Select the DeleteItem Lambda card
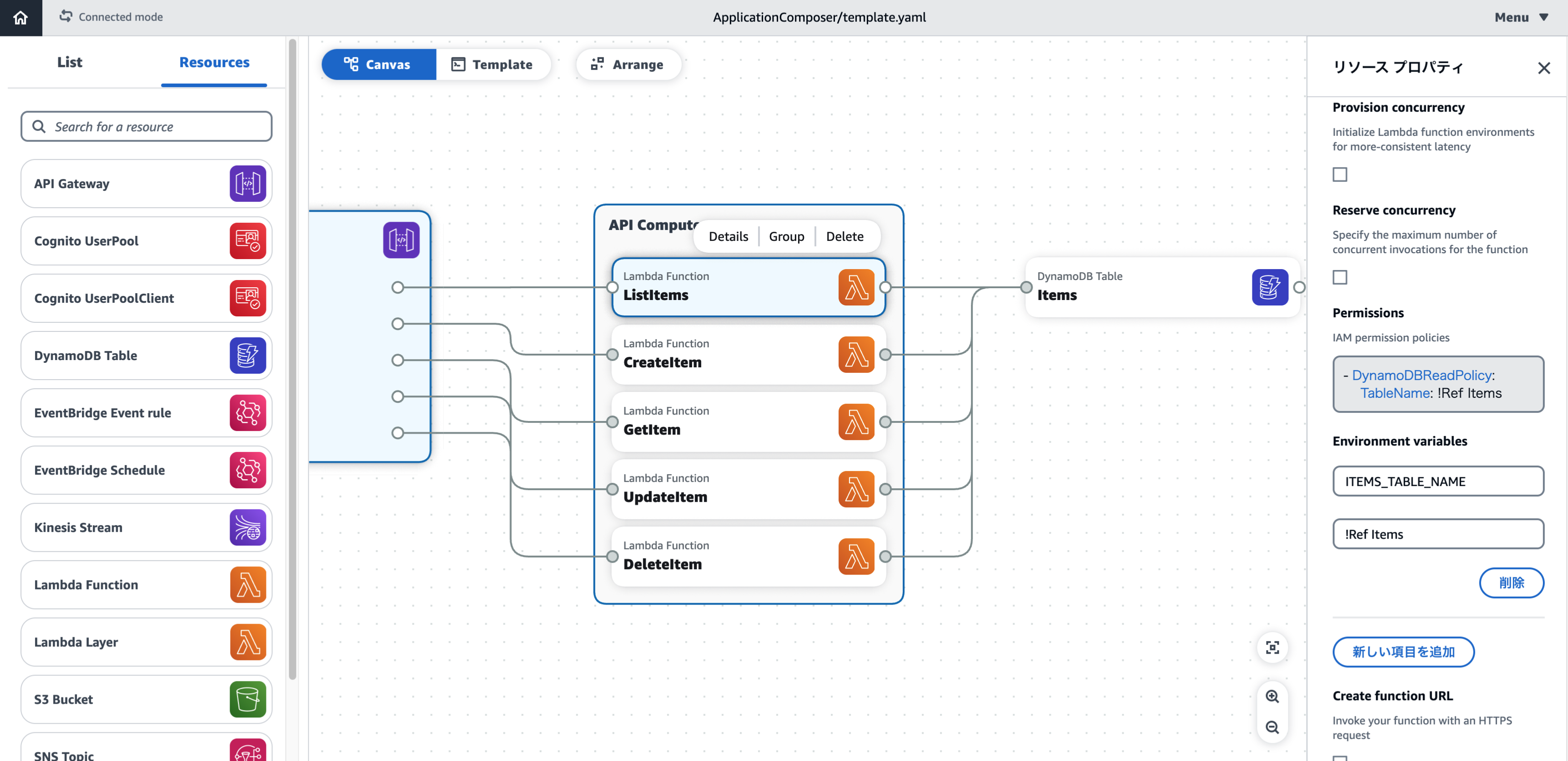 (748, 556)
